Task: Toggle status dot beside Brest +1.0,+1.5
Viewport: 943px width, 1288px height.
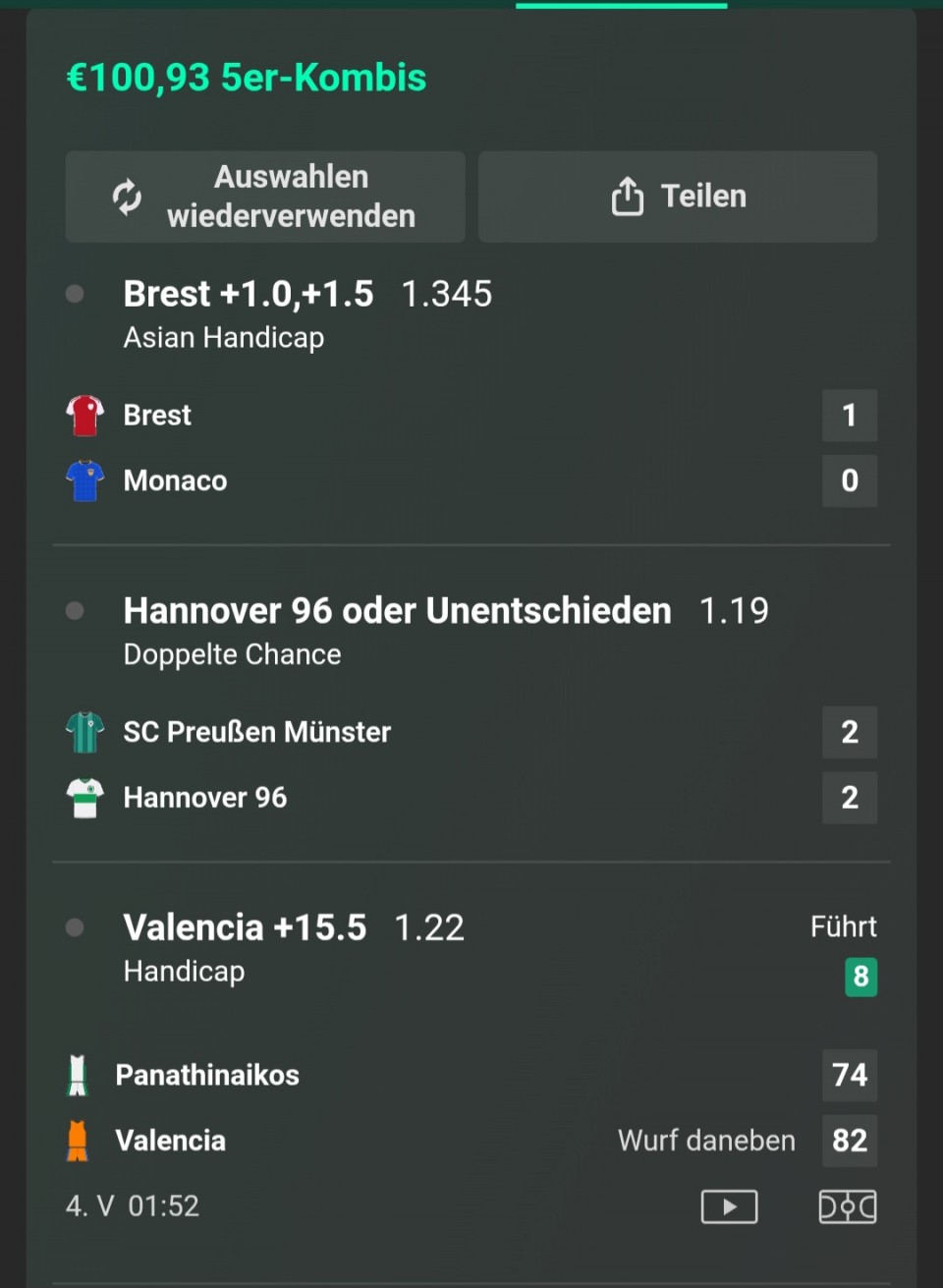Action: click(x=75, y=294)
